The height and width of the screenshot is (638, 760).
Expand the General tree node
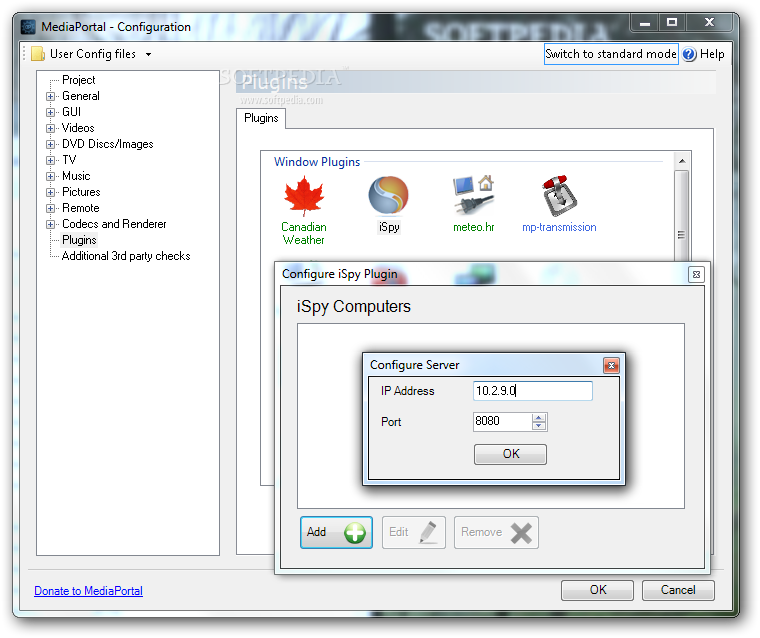(50, 96)
